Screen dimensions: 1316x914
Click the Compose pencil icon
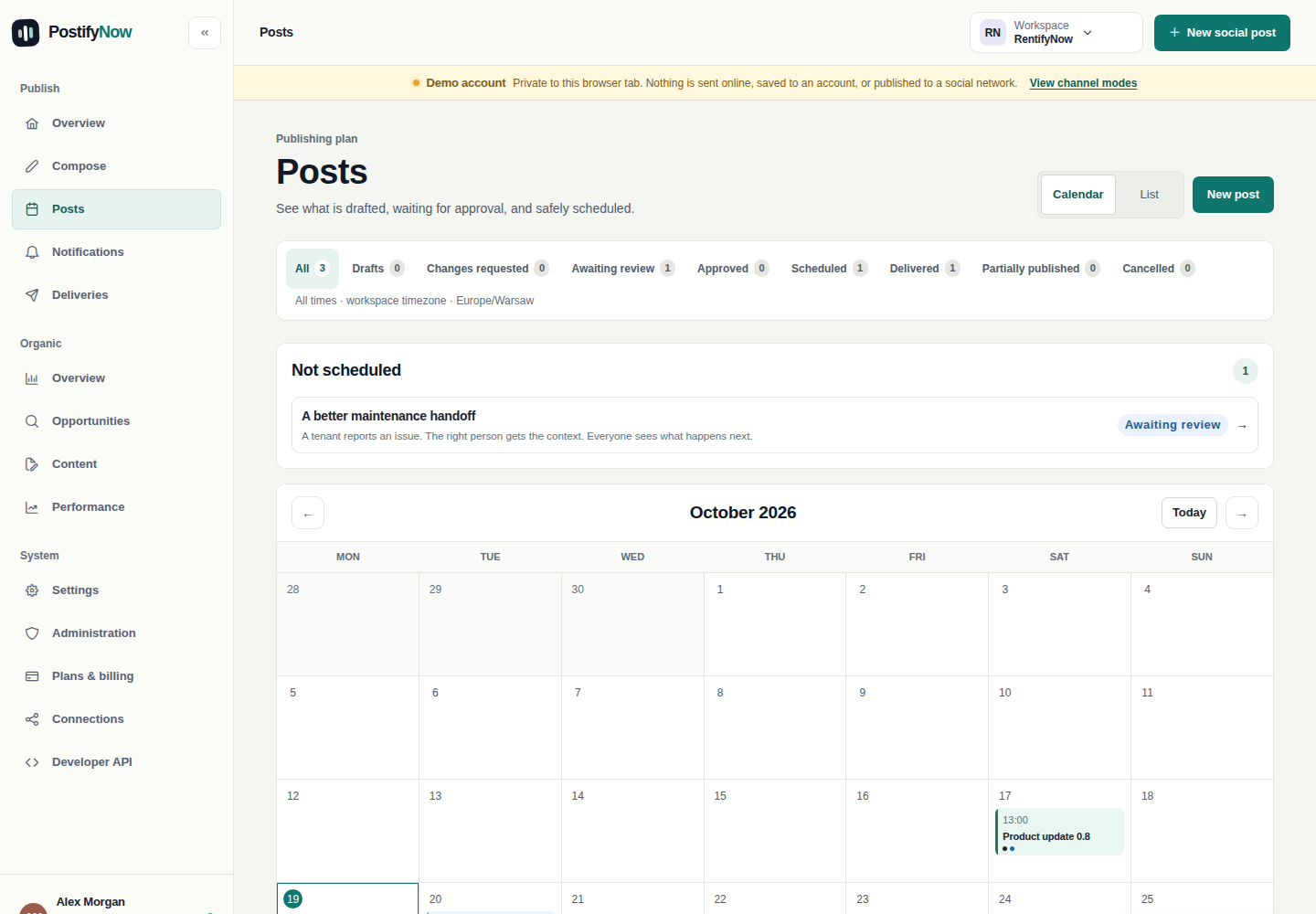(x=32, y=166)
